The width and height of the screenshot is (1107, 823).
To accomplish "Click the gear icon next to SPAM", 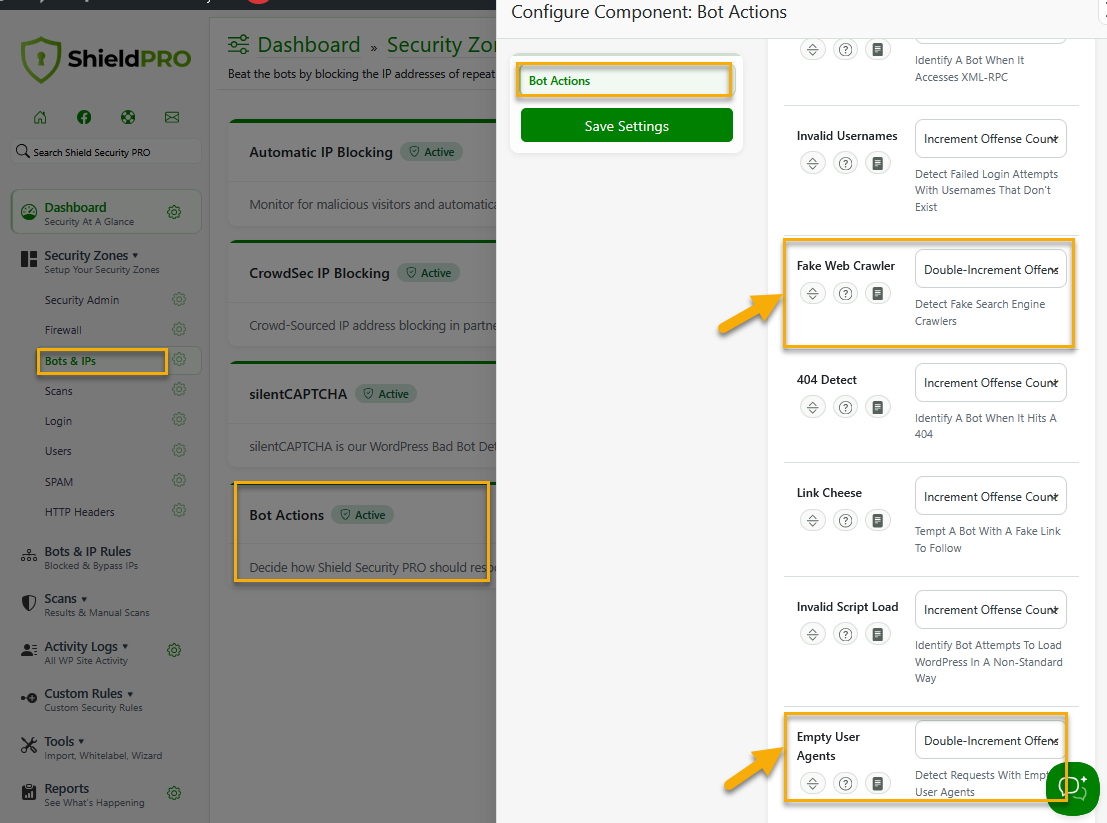I will 179,481.
